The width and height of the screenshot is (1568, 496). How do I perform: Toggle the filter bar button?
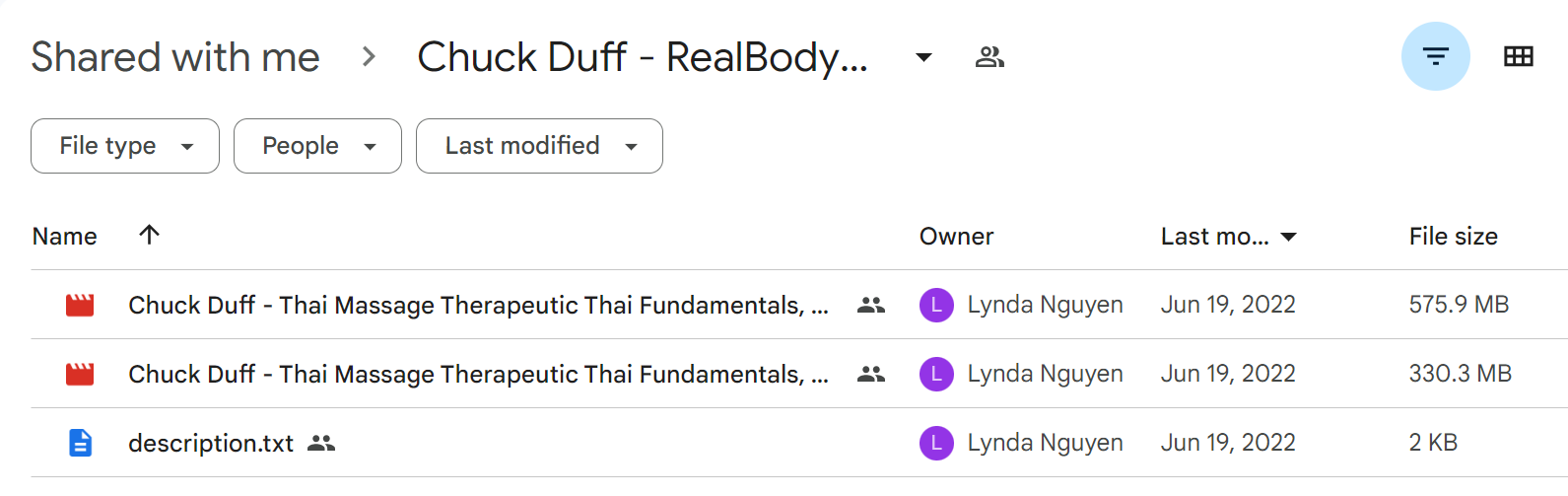(x=1435, y=56)
